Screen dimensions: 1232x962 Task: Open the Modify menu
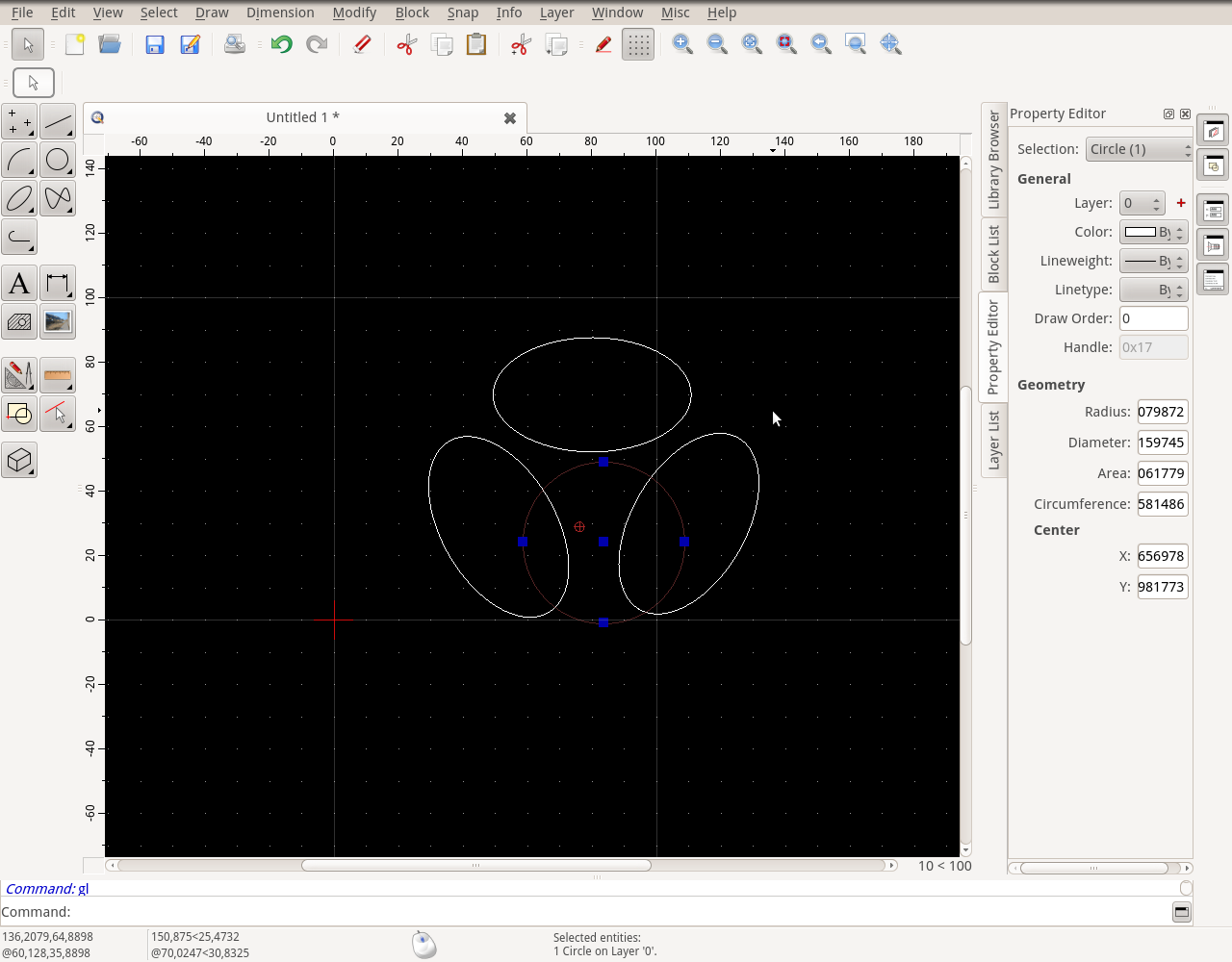pyautogui.click(x=354, y=13)
